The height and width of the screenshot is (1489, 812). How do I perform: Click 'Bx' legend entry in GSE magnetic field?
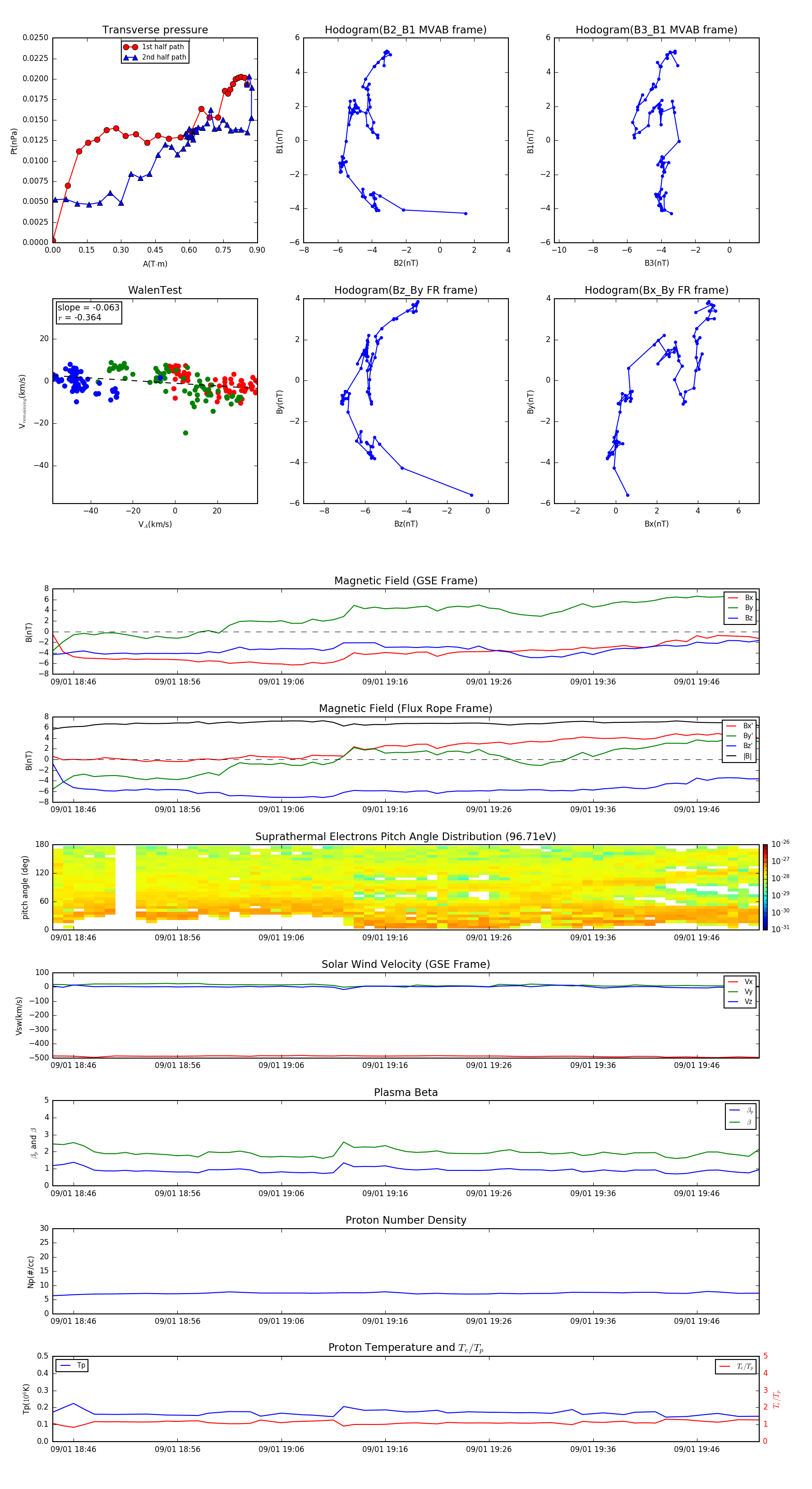point(740,598)
